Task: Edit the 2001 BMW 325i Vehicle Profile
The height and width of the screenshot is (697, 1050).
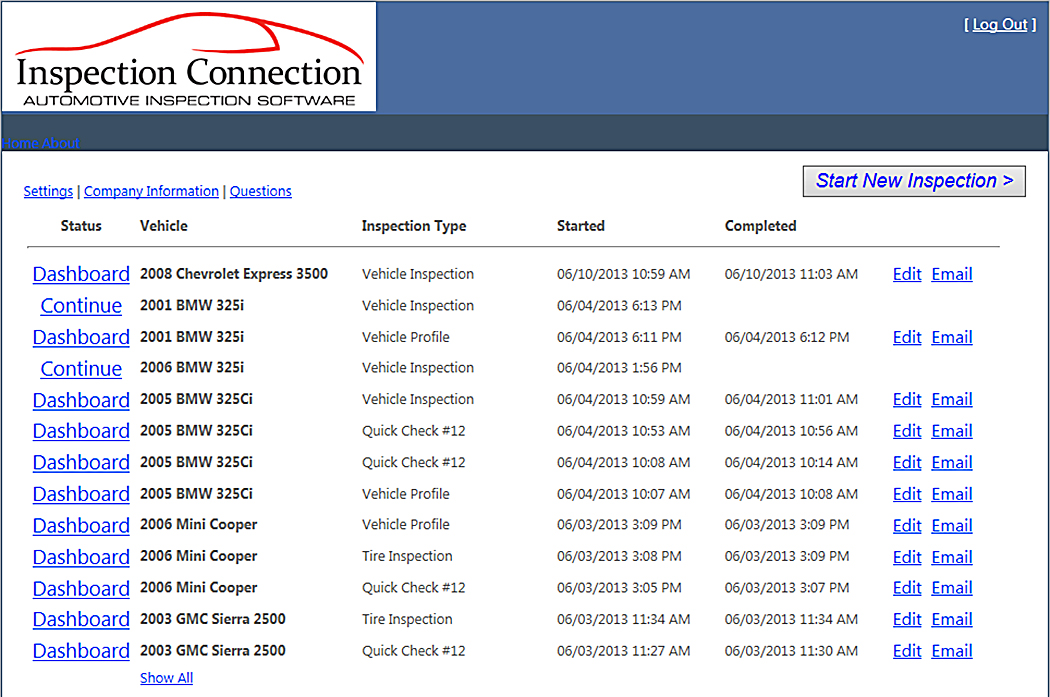Action: click(x=907, y=337)
